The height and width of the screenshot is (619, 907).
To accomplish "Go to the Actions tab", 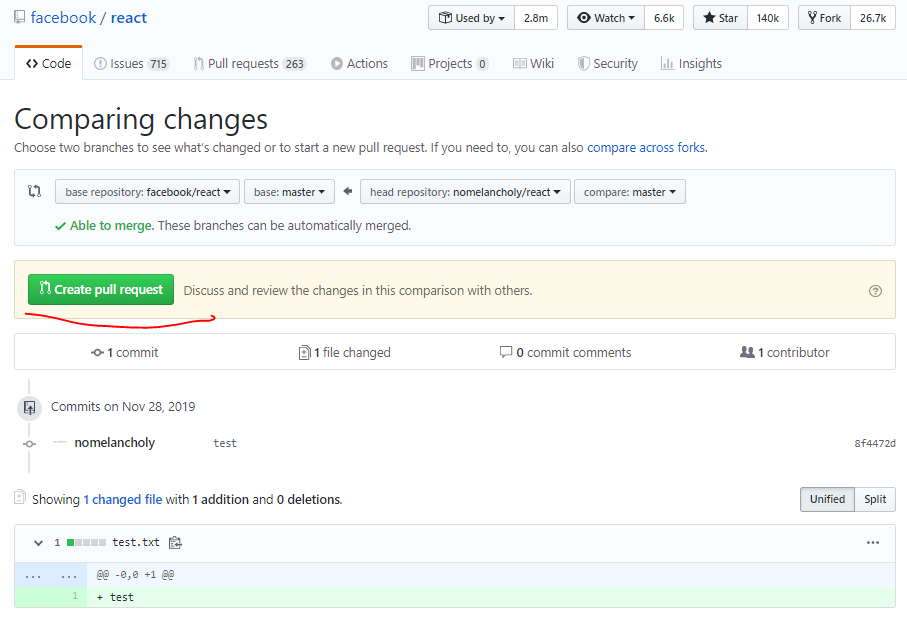I will coord(359,64).
